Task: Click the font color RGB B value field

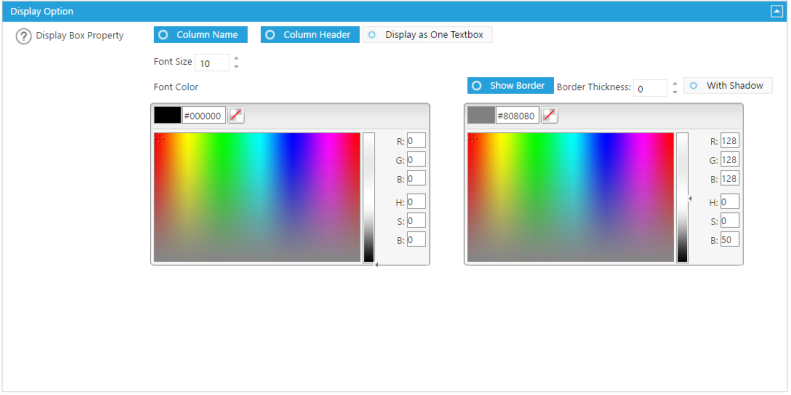Action: tap(416, 178)
